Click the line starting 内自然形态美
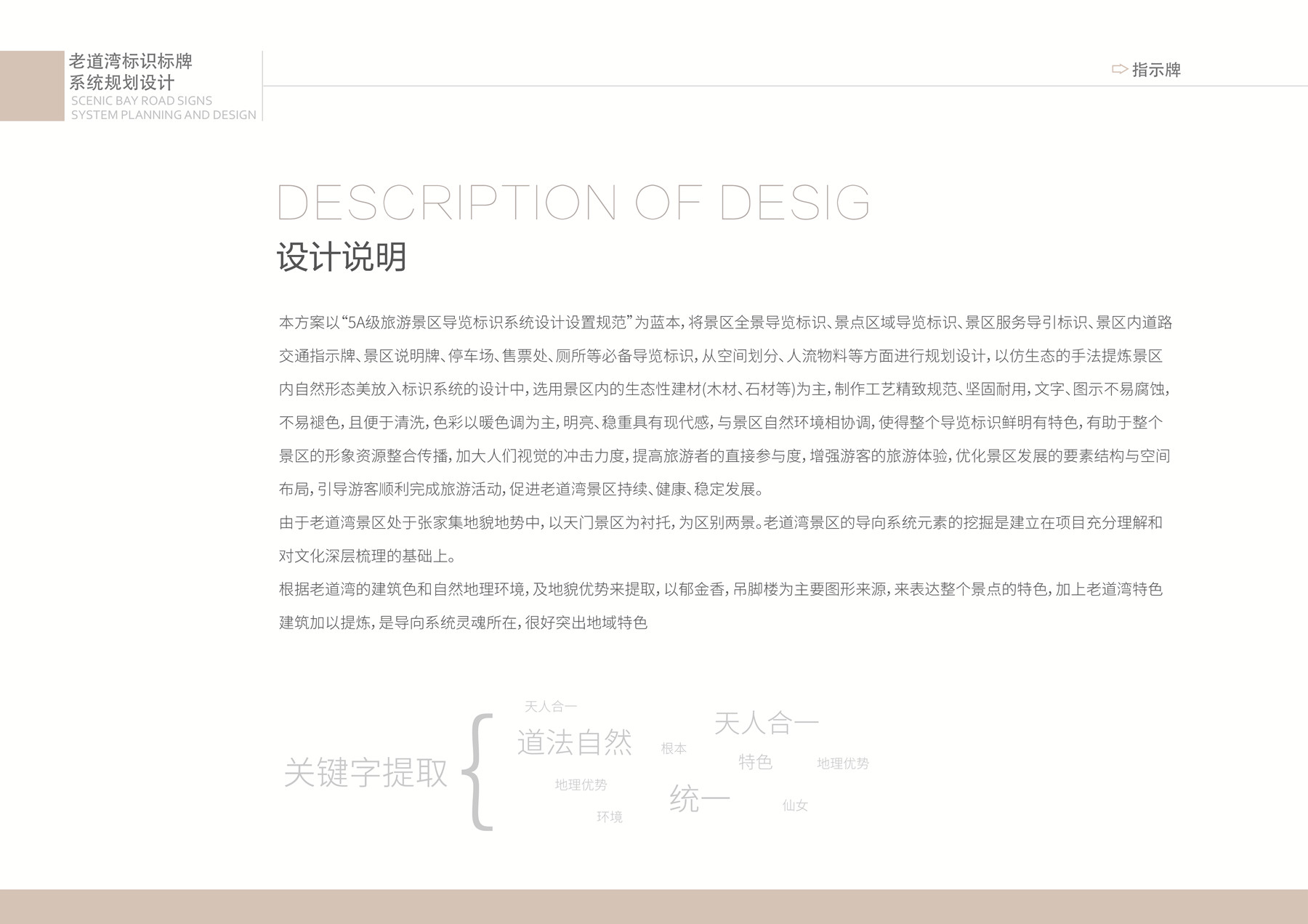1308x924 pixels. (x=724, y=389)
